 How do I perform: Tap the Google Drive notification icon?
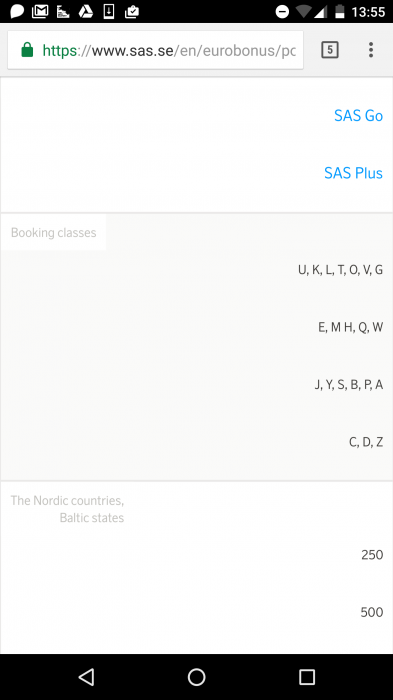click(86, 11)
